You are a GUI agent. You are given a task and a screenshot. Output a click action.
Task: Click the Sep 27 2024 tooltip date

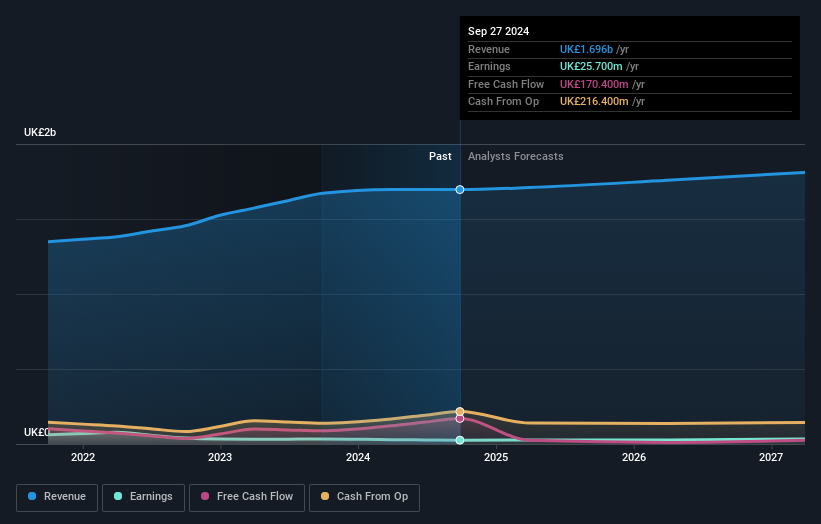coord(498,31)
